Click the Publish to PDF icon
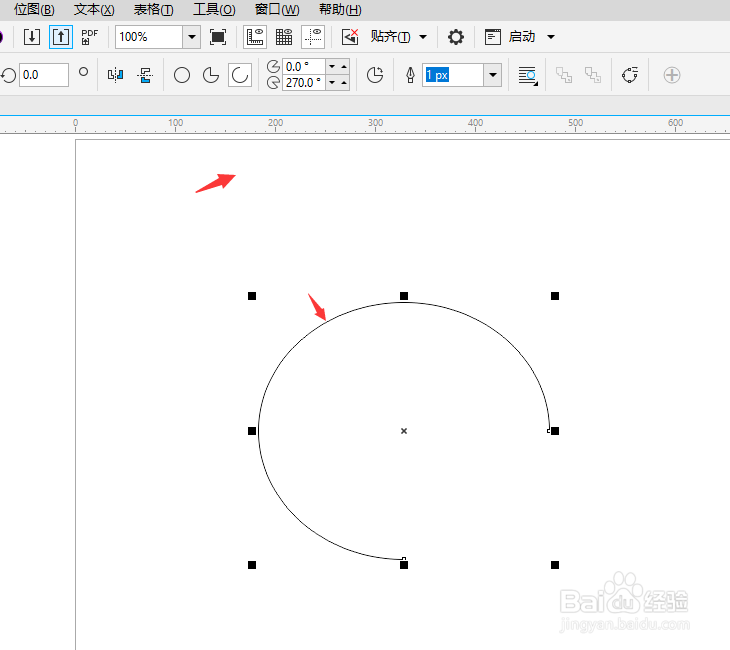This screenshot has width=730, height=650. [x=89, y=37]
